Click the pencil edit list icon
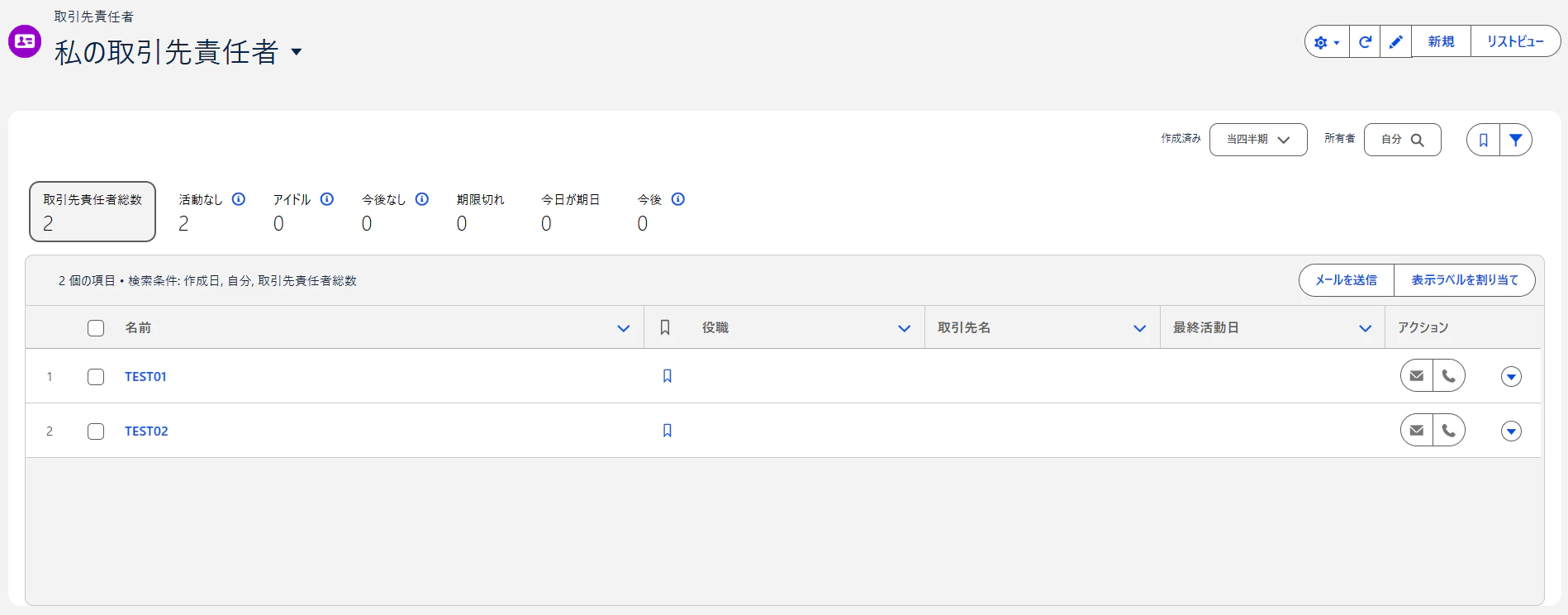Image resolution: width=1568 pixels, height=615 pixels. pos(1395,42)
